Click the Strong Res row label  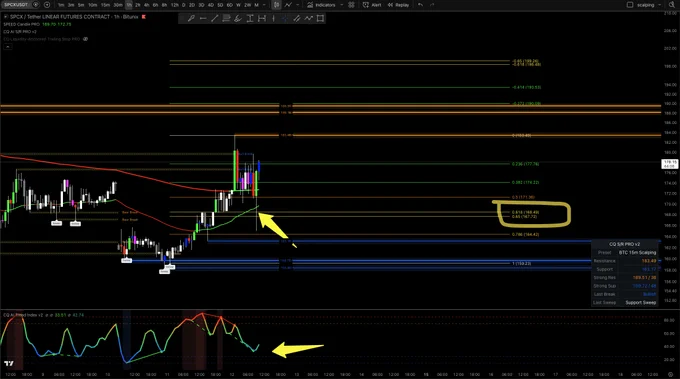pyautogui.click(x=604, y=278)
